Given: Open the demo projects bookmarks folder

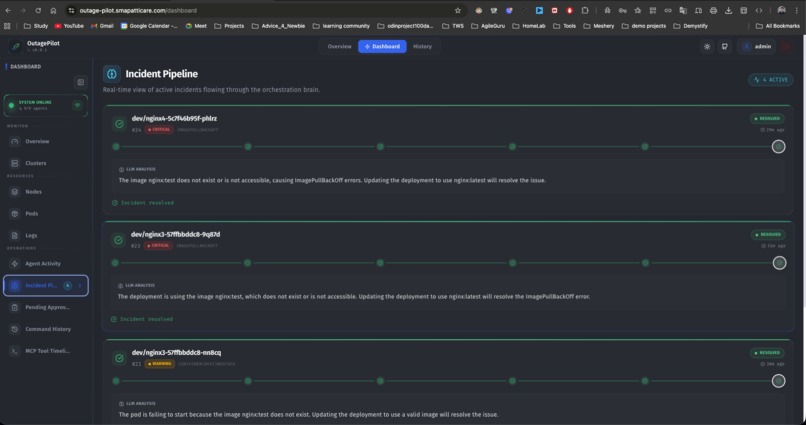Looking at the screenshot, I should [x=644, y=26].
